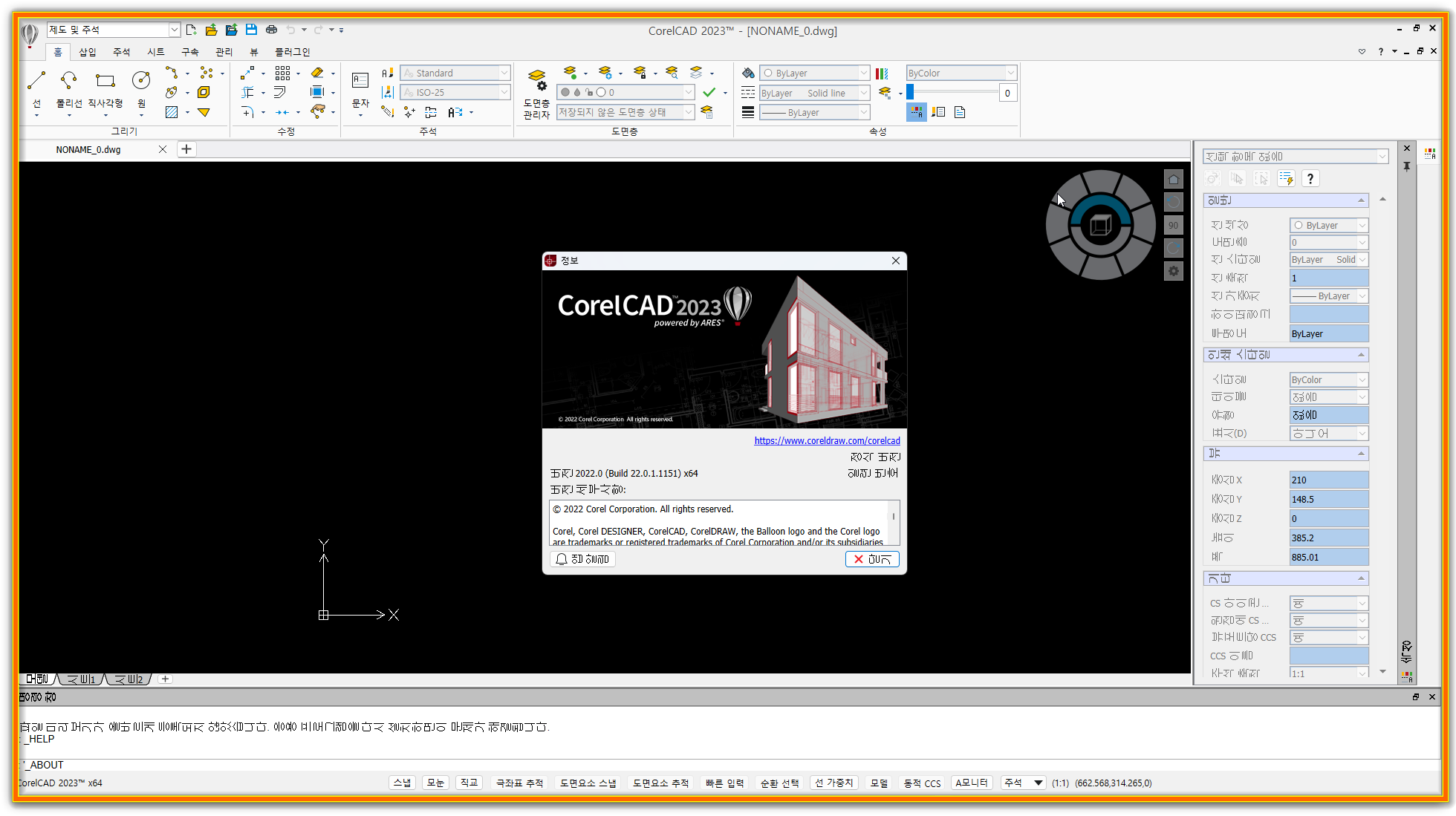Toggle 빠른 입력 quick input
1456x816 pixels.
(x=724, y=783)
